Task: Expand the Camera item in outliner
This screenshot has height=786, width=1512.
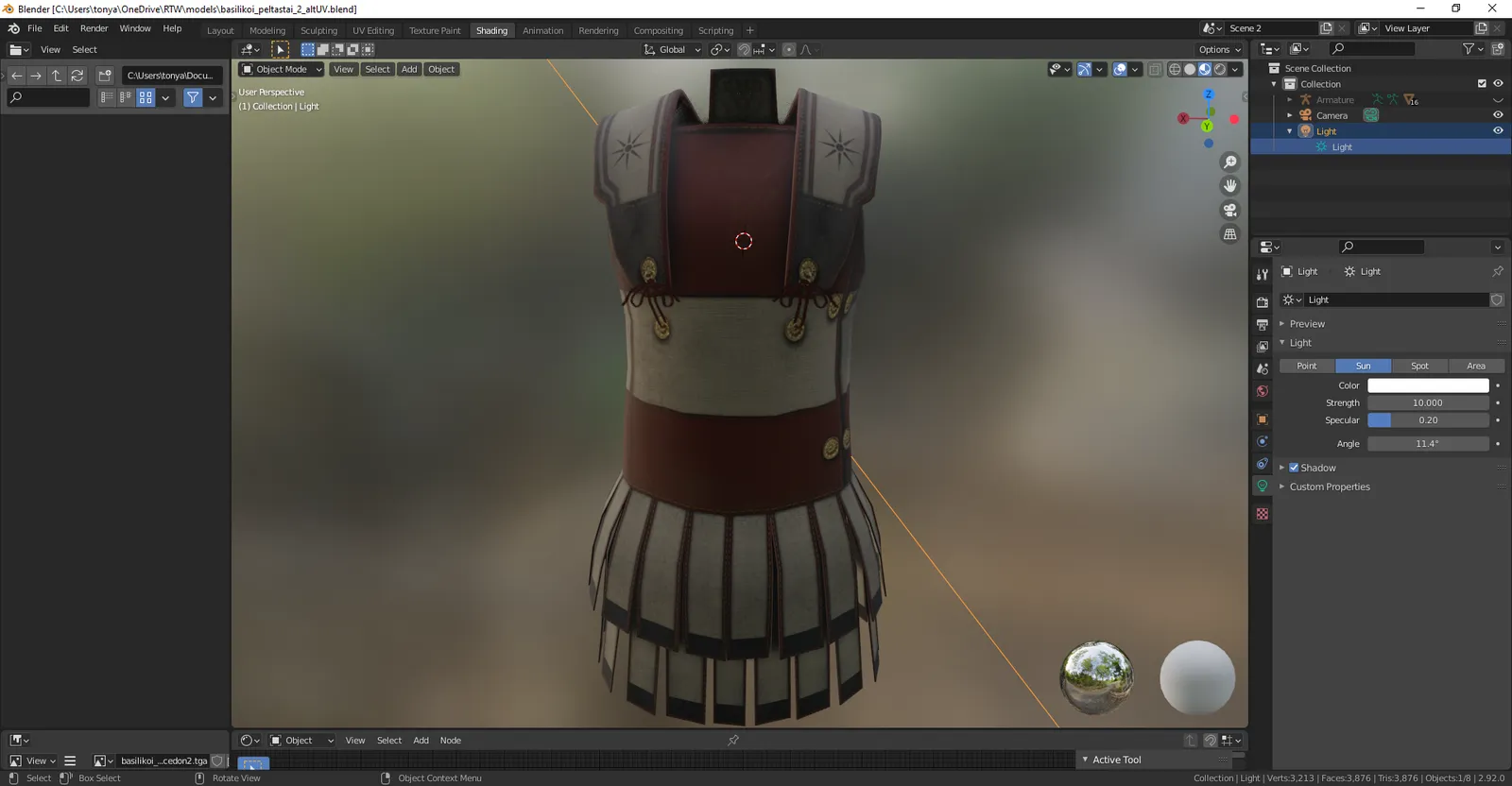Action: [1290, 115]
